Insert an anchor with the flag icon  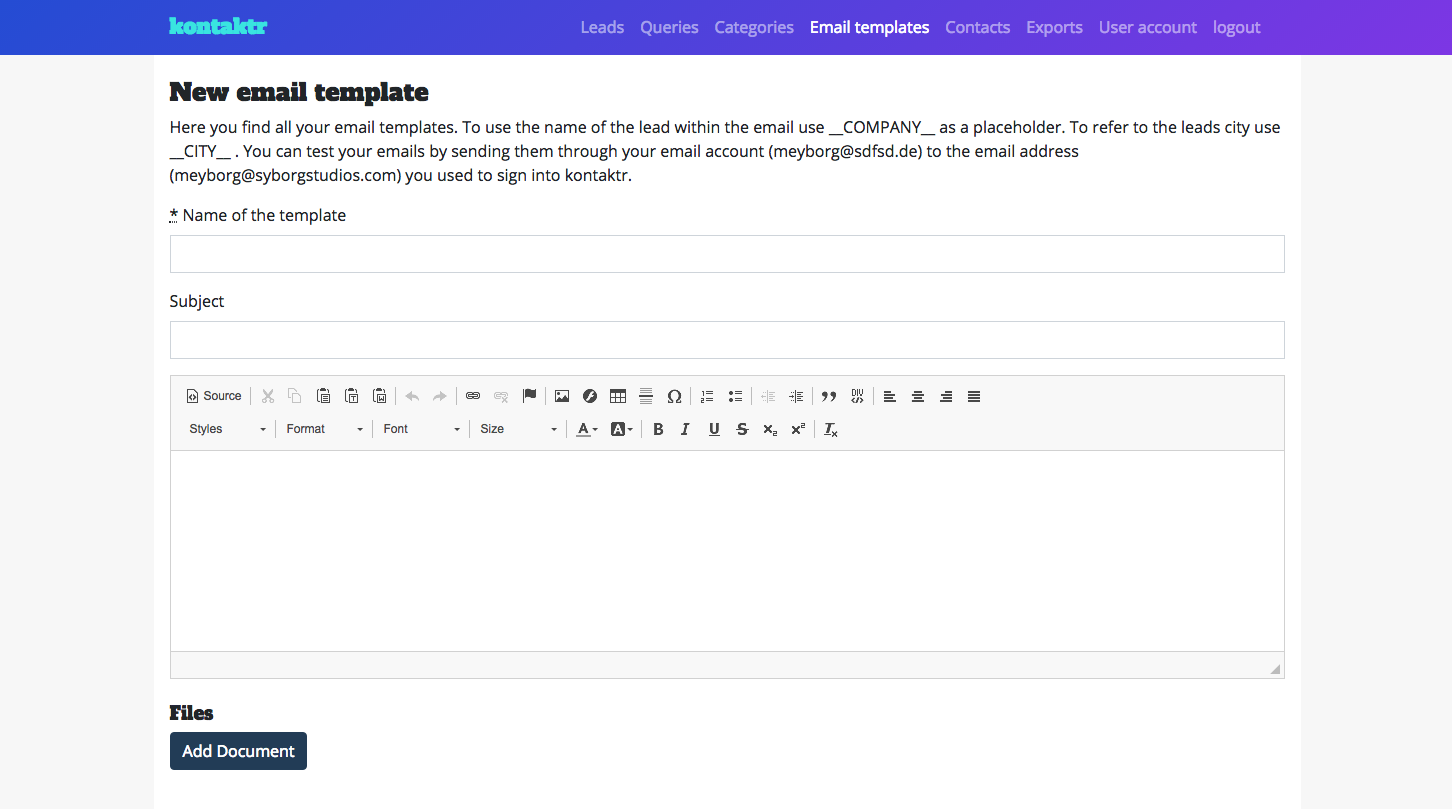tap(529, 396)
